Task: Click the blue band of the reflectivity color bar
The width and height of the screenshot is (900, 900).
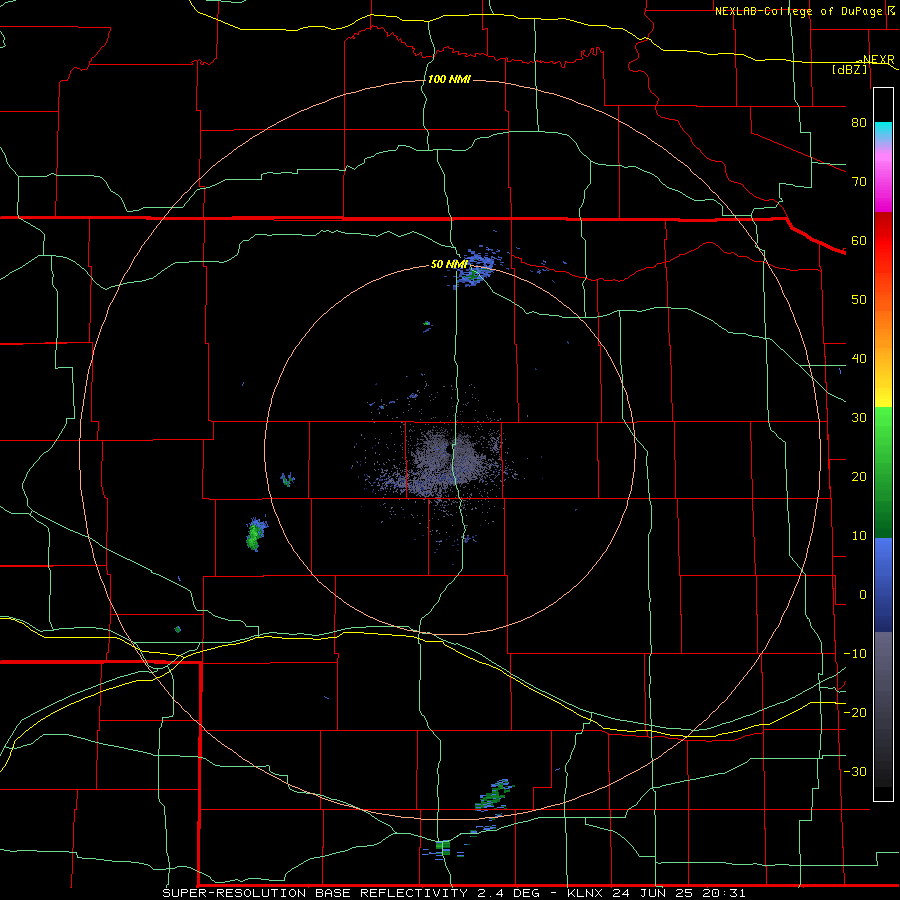Action: point(883,585)
